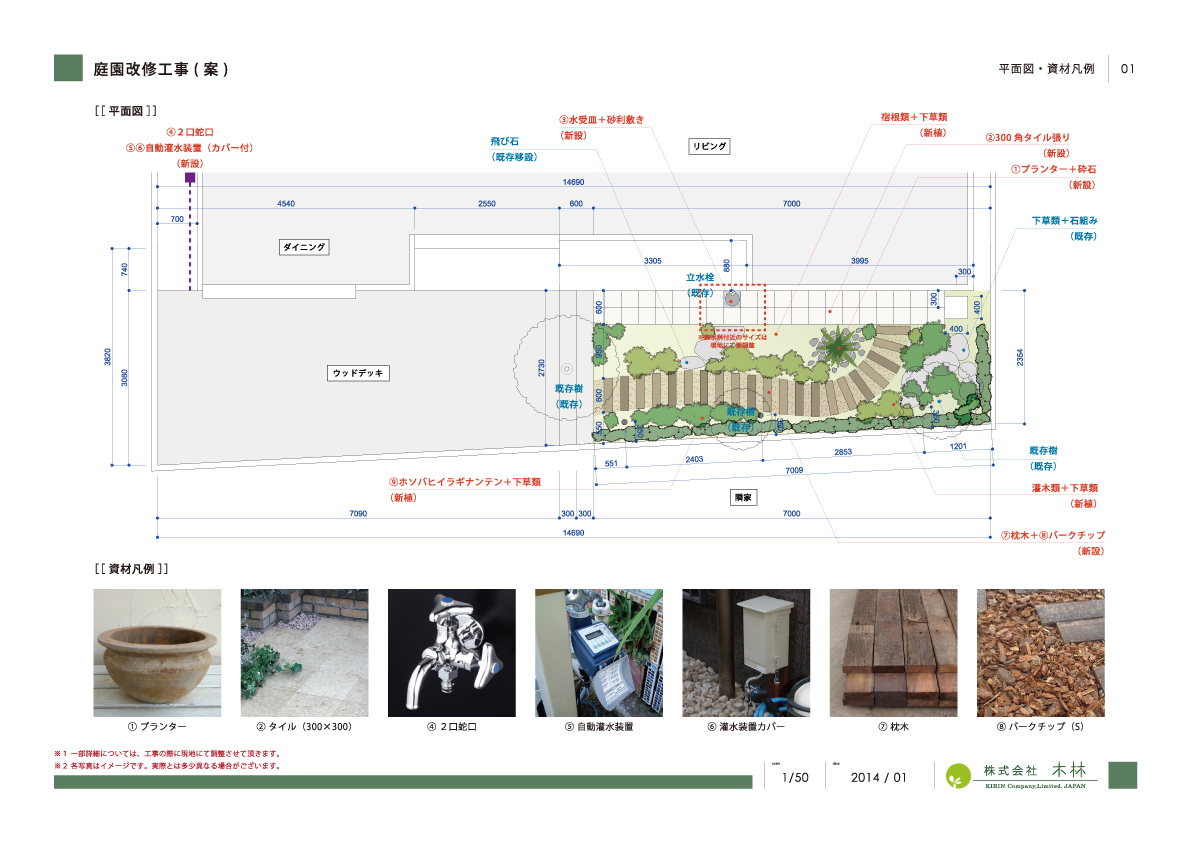Image resolution: width=1191 pixels, height=842 pixels.
Task: Click the page number 01
Action: (x=1128, y=69)
